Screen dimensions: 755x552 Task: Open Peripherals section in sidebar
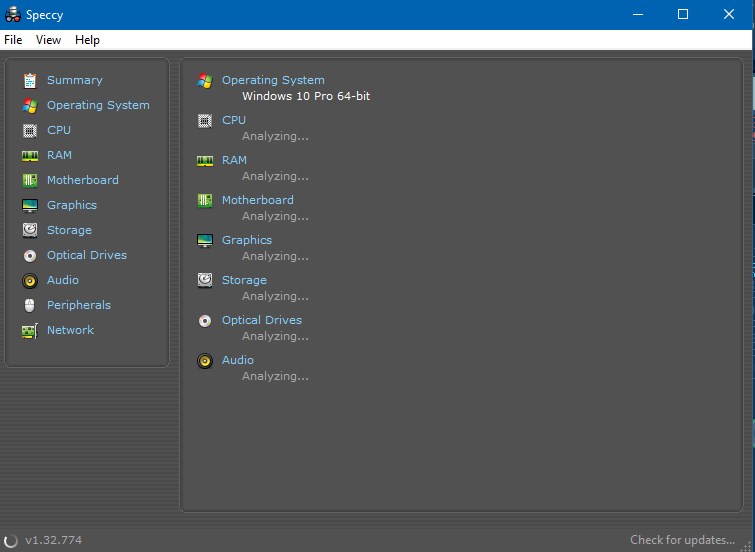point(79,305)
